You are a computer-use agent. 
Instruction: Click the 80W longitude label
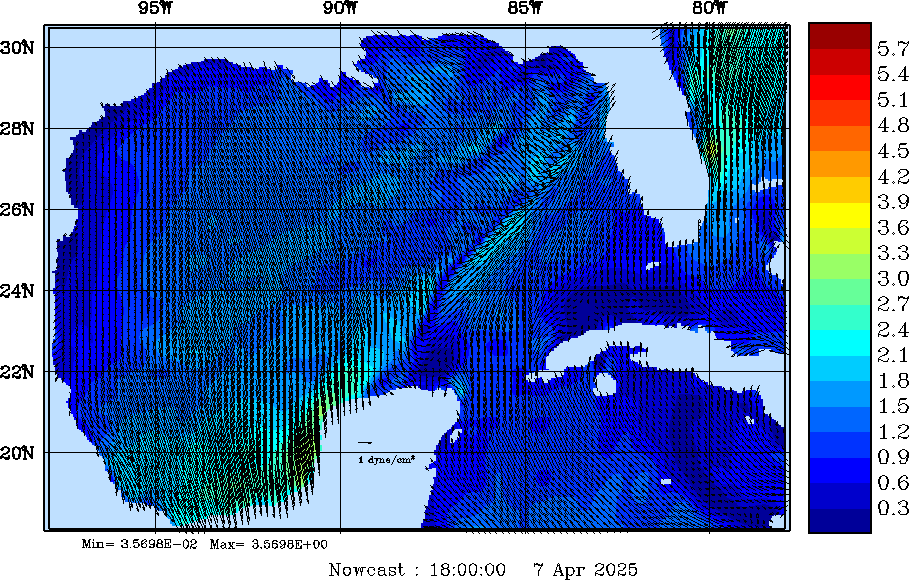click(x=710, y=8)
